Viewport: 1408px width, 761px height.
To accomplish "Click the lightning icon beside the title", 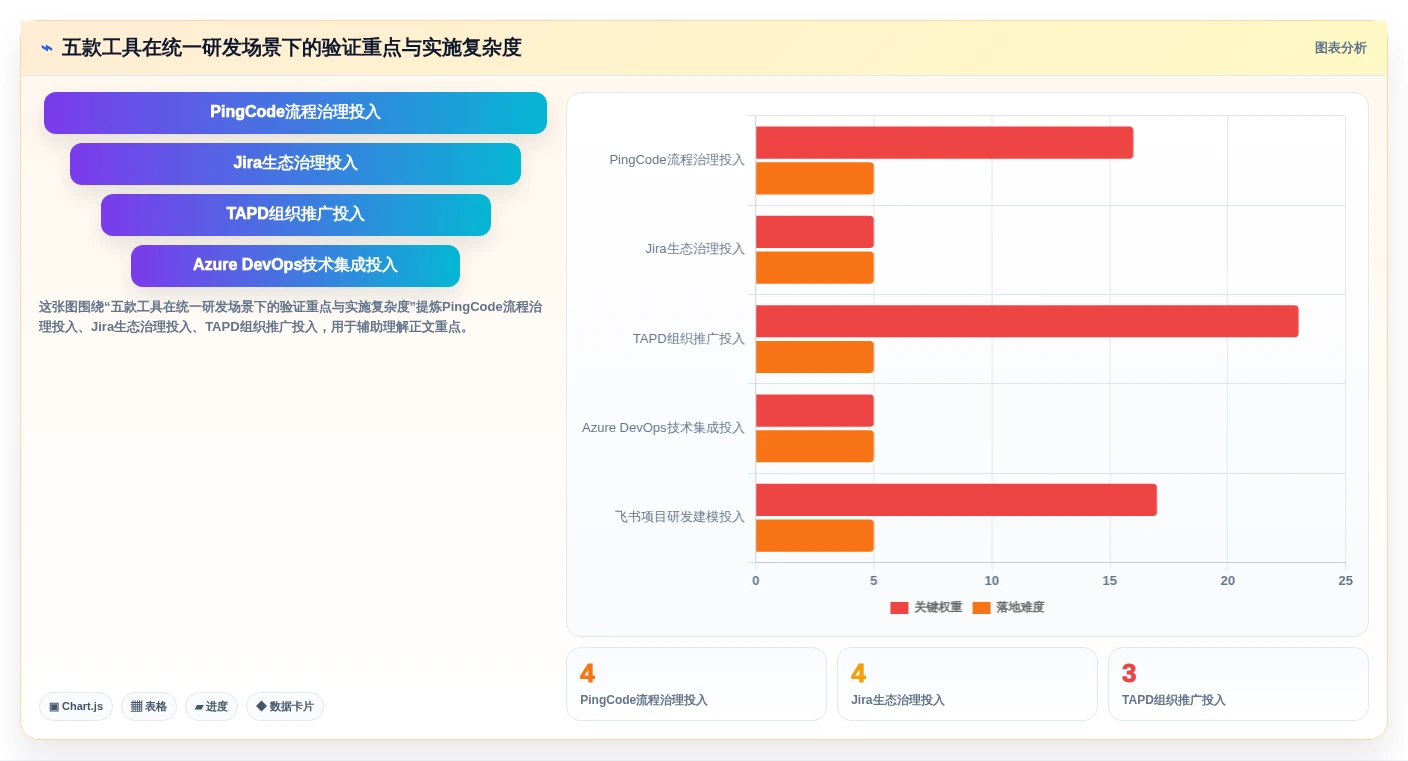I will click(47, 48).
